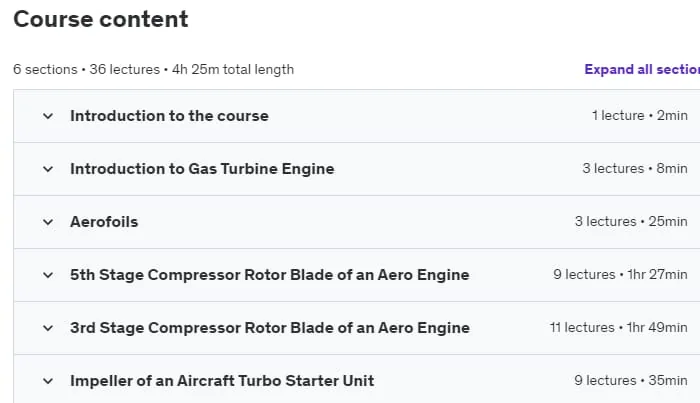Click the "9 lectures • 35min" label
The height and width of the screenshot is (403, 700).
[x=631, y=381]
